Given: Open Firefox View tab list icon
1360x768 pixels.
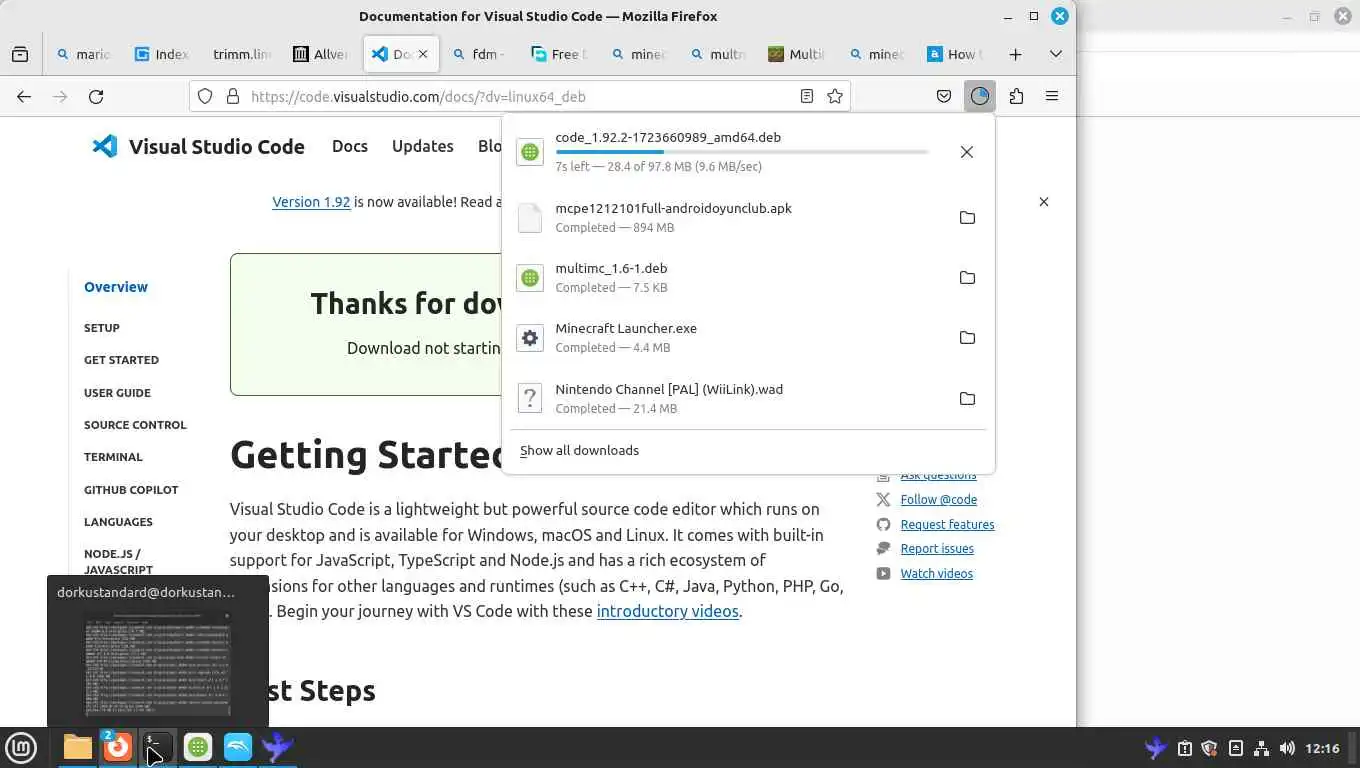Looking at the screenshot, I should pos(20,54).
